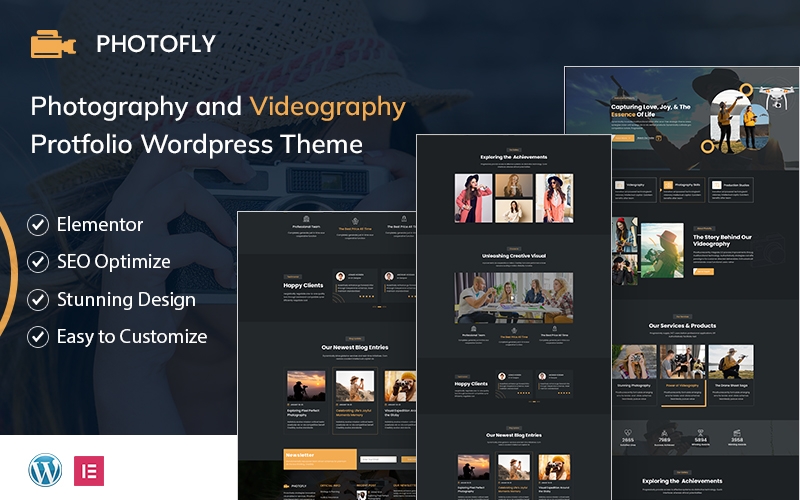The height and width of the screenshot is (500, 800).
Task: Click the orange word Videography in headline
Action: (328, 108)
